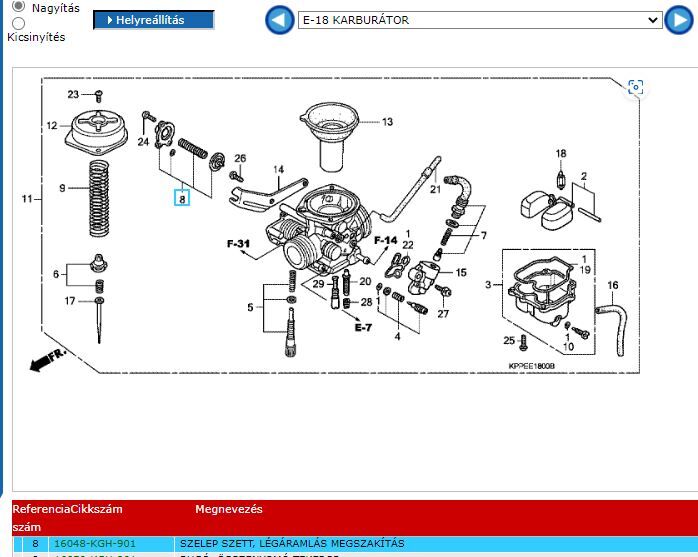Click part label 17 by the jet needle
This screenshot has height=557, width=698.
pos(70,301)
